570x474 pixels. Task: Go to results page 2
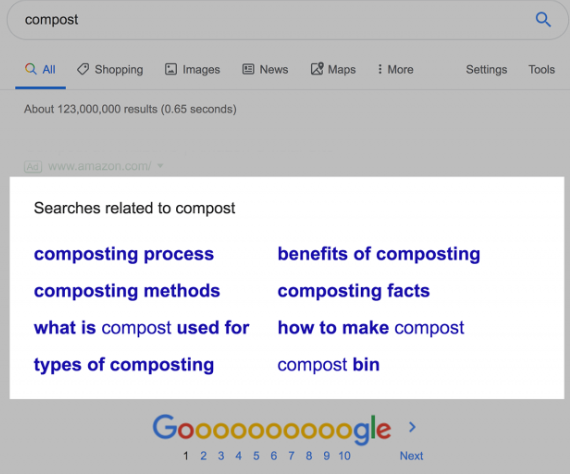204,456
